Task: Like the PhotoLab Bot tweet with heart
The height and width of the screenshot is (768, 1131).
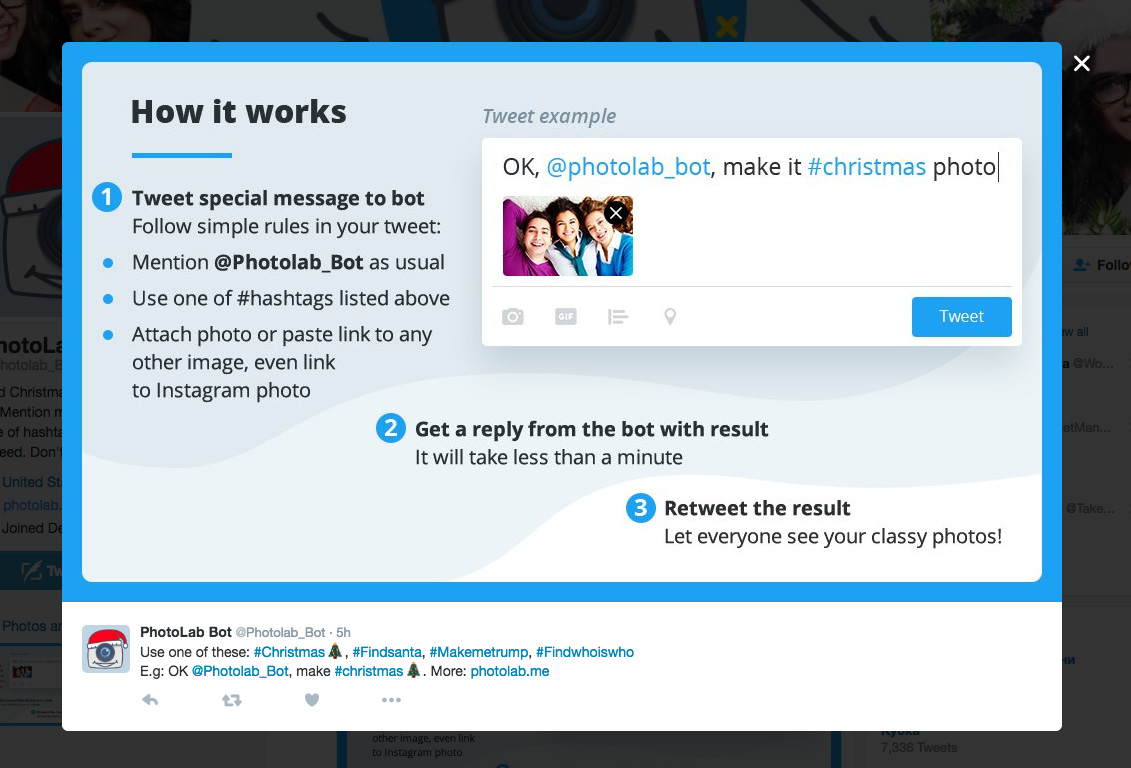Action: (x=312, y=699)
